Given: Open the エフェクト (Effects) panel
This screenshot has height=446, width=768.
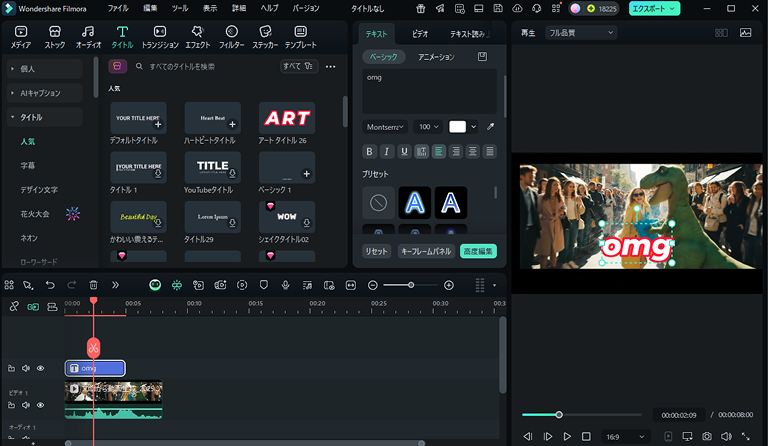Looking at the screenshot, I should pos(197,37).
